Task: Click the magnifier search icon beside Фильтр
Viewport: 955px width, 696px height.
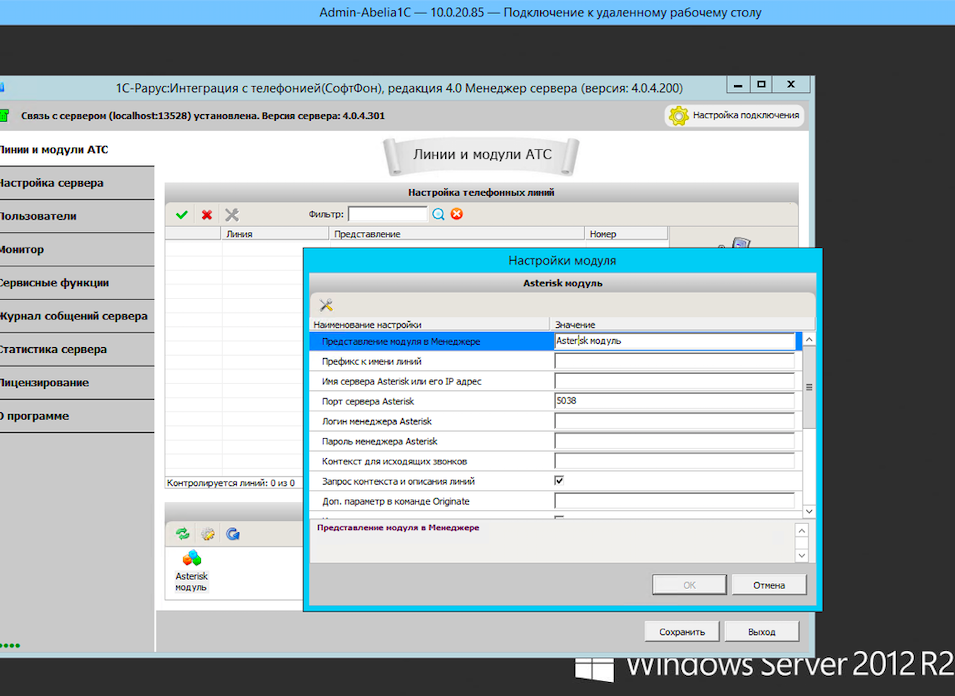Action: (439, 214)
